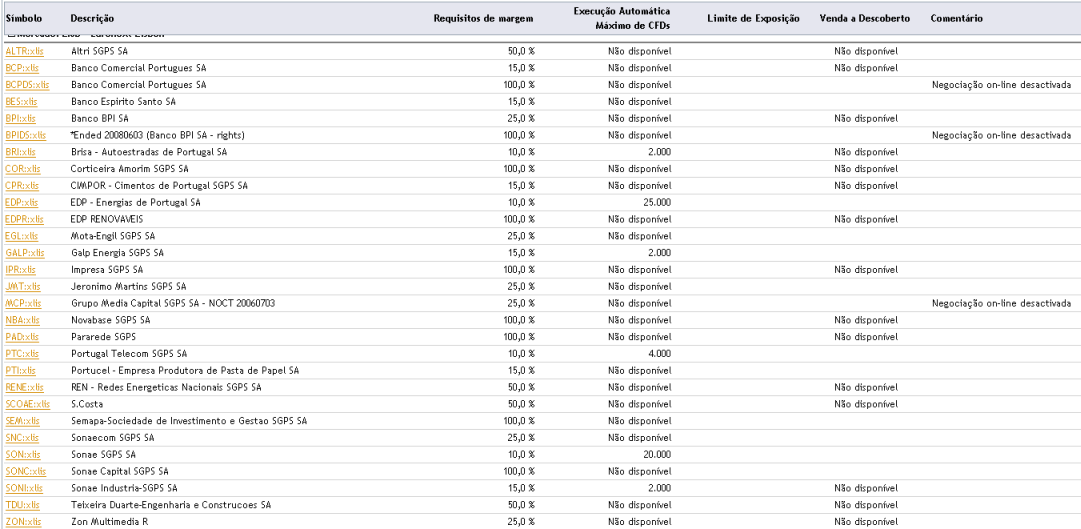Click the Venda a Descoberto column header
Viewport: 1081px width, 529px height.
click(x=865, y=19)
